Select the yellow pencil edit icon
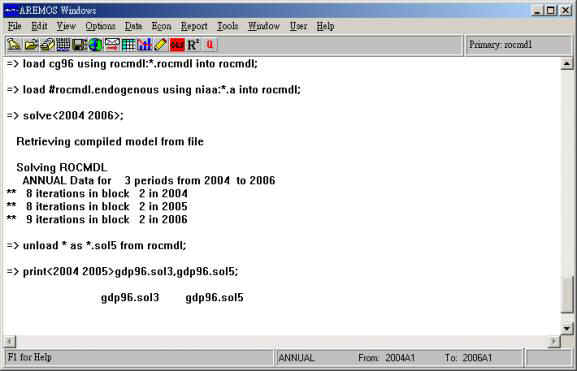Viewport: 577px width, 371px height. pos(161,45)
